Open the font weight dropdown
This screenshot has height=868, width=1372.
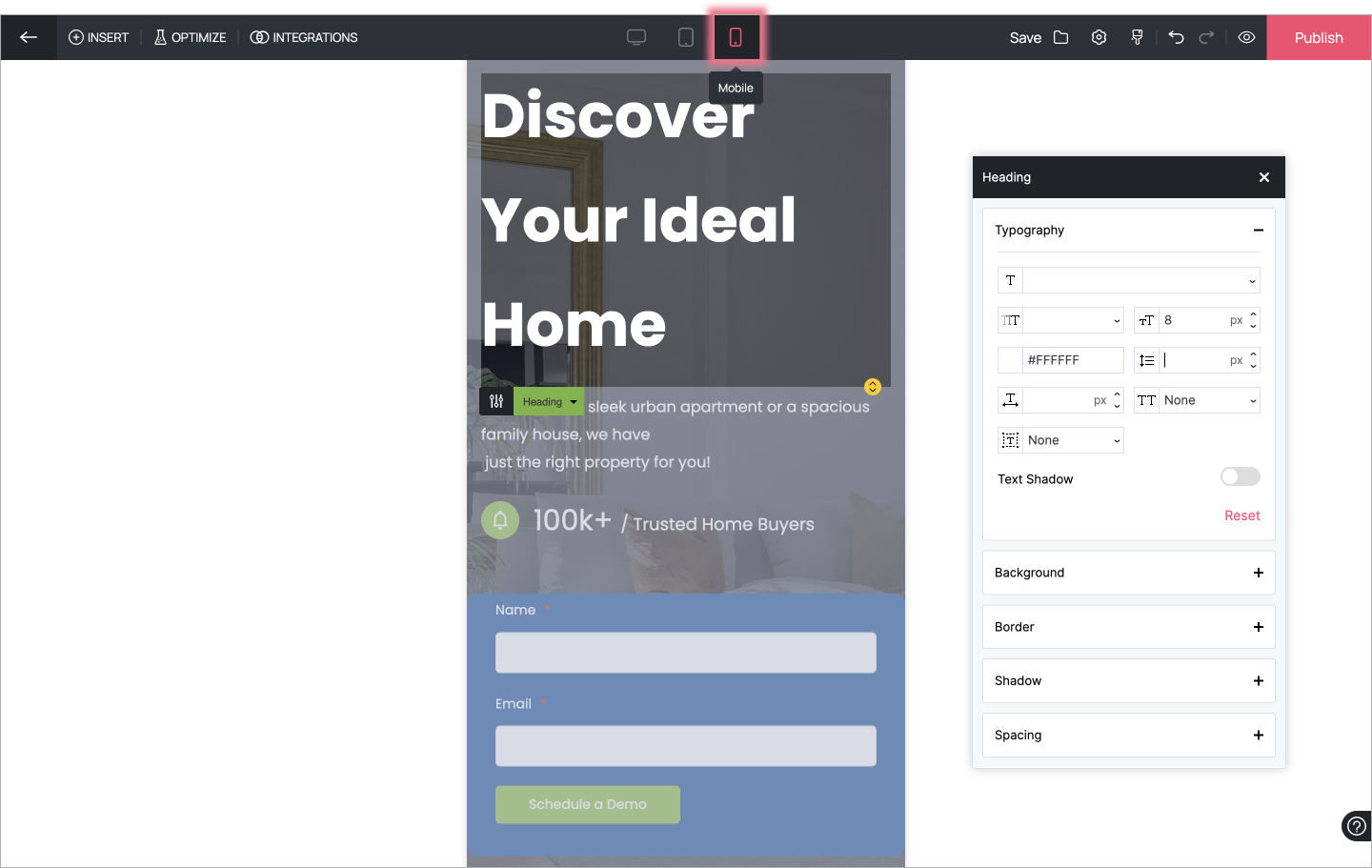point(1074,320)
